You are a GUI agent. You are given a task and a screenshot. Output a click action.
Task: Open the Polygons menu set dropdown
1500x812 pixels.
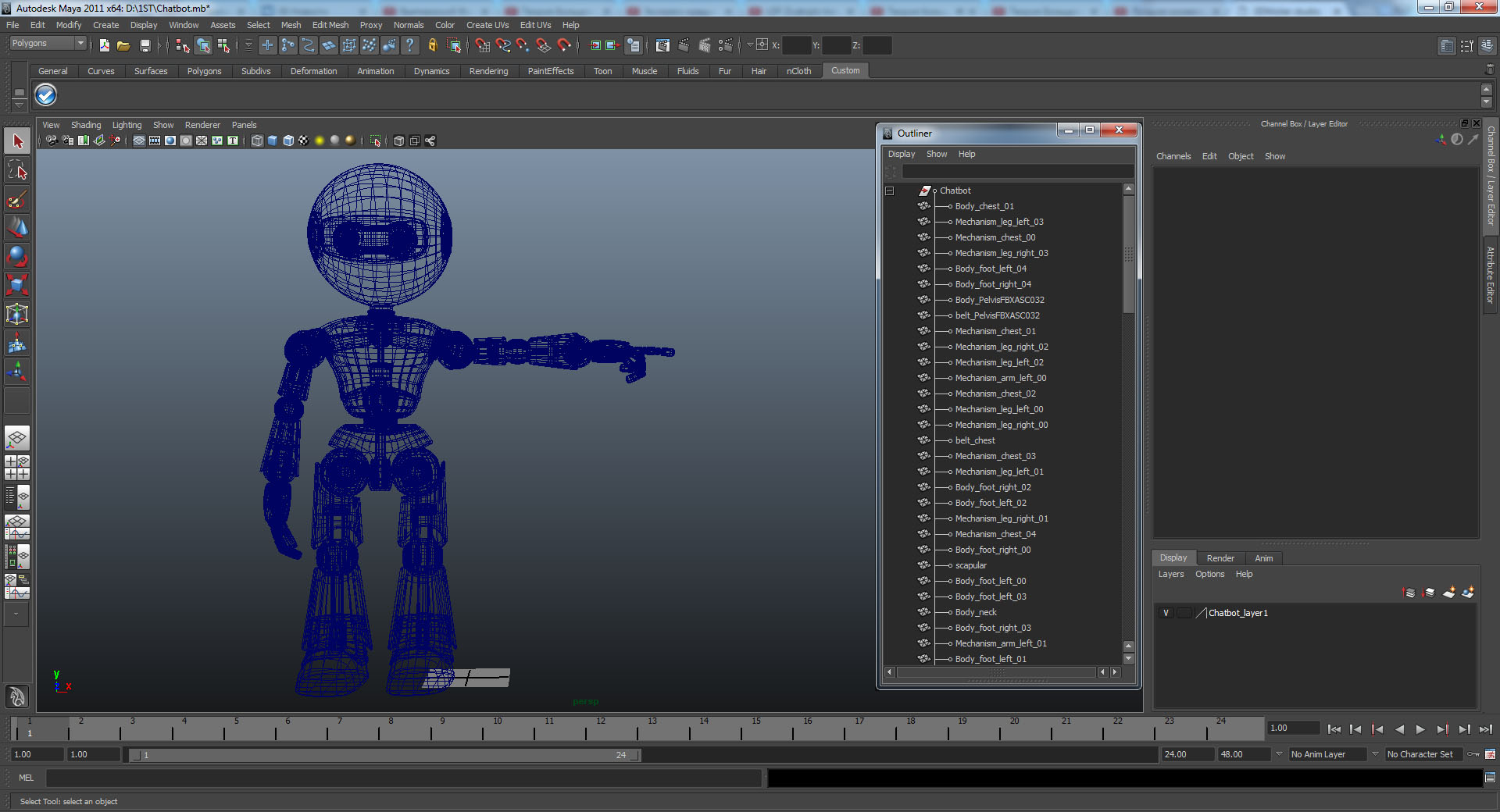click(x=48, y=44)
